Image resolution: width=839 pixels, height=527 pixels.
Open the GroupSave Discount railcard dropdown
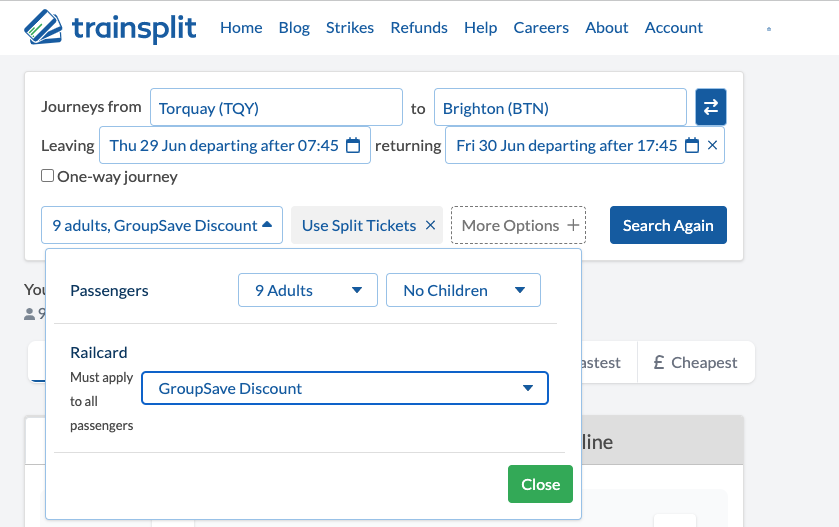tap(345, 388)
